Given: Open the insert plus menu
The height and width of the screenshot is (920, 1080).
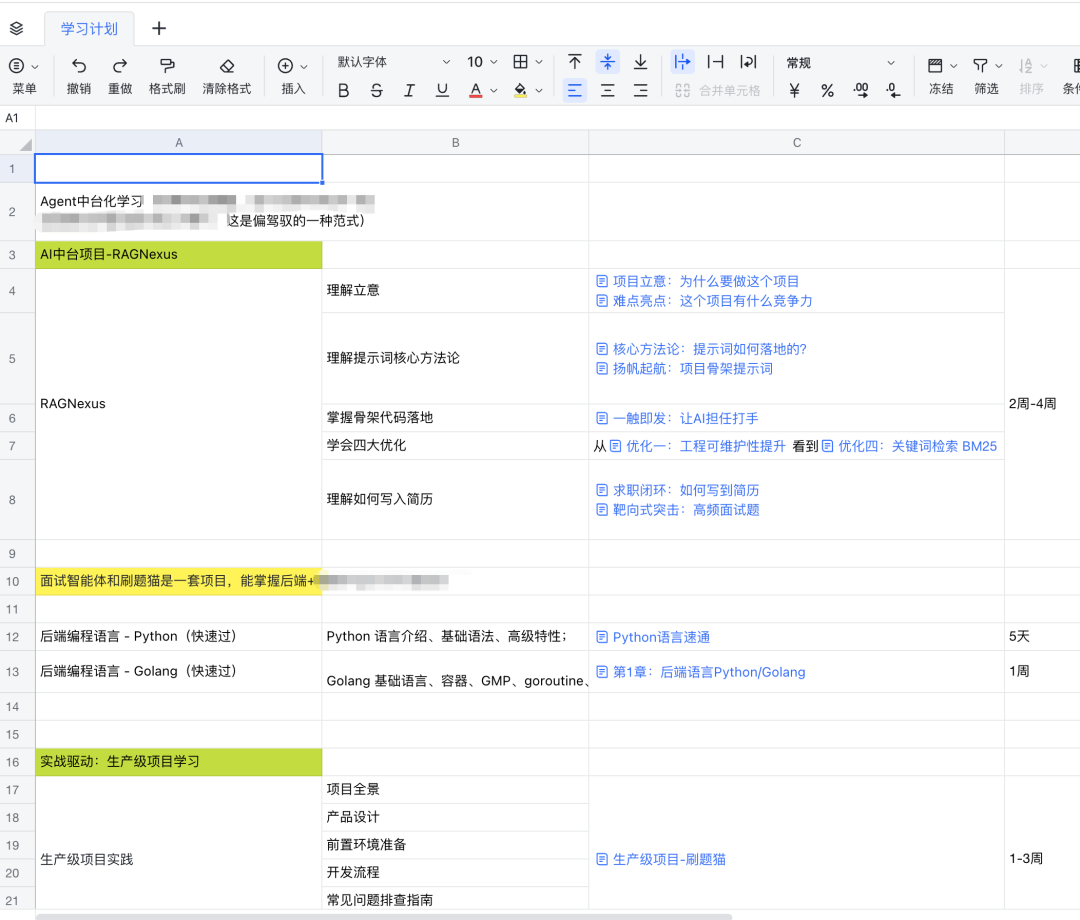Looking at the screenshot, I should (285, 65).
